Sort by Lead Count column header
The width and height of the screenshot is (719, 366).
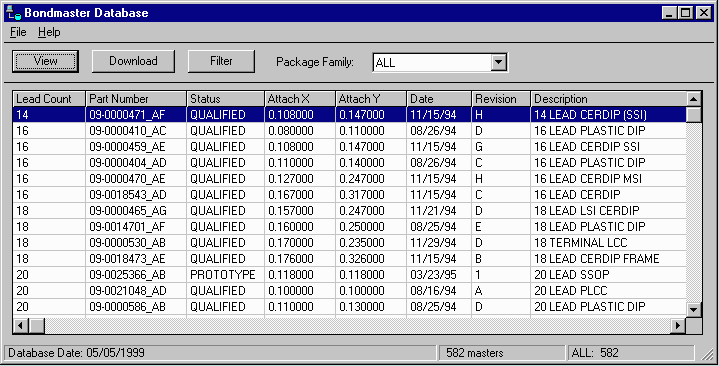[x=49, y=99]
